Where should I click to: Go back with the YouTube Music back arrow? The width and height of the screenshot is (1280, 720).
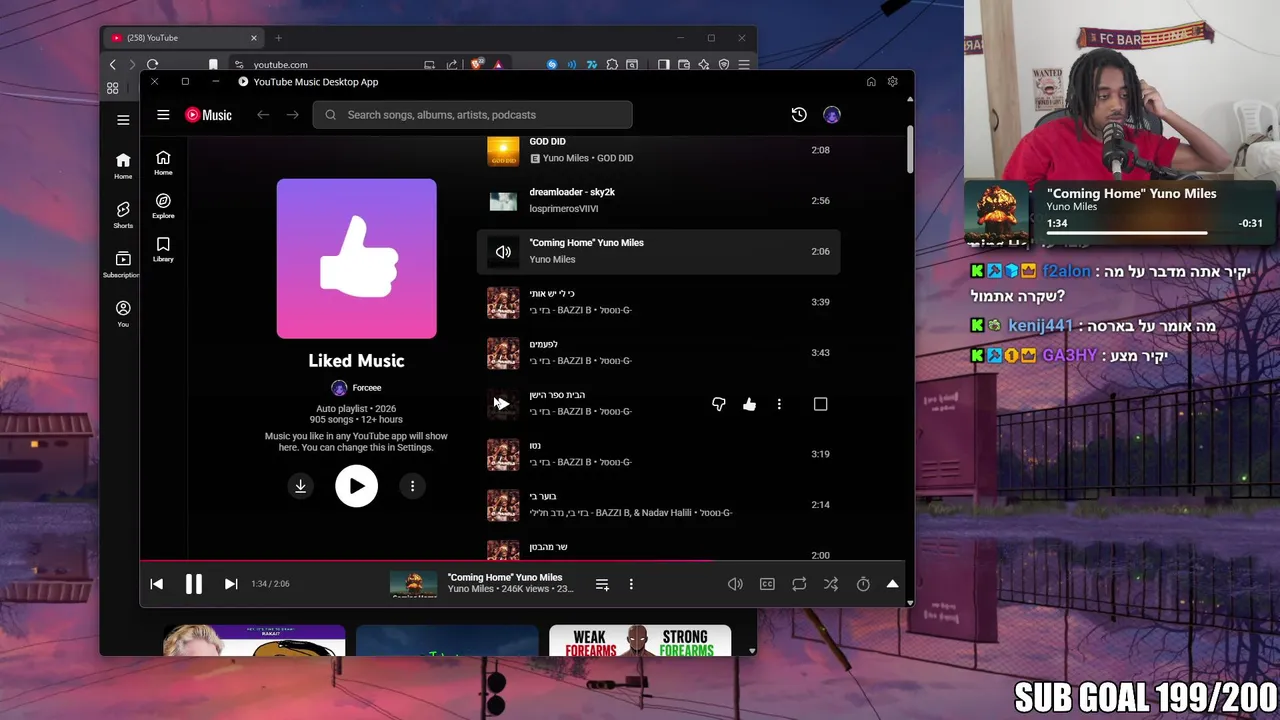(x=263, y=115)
